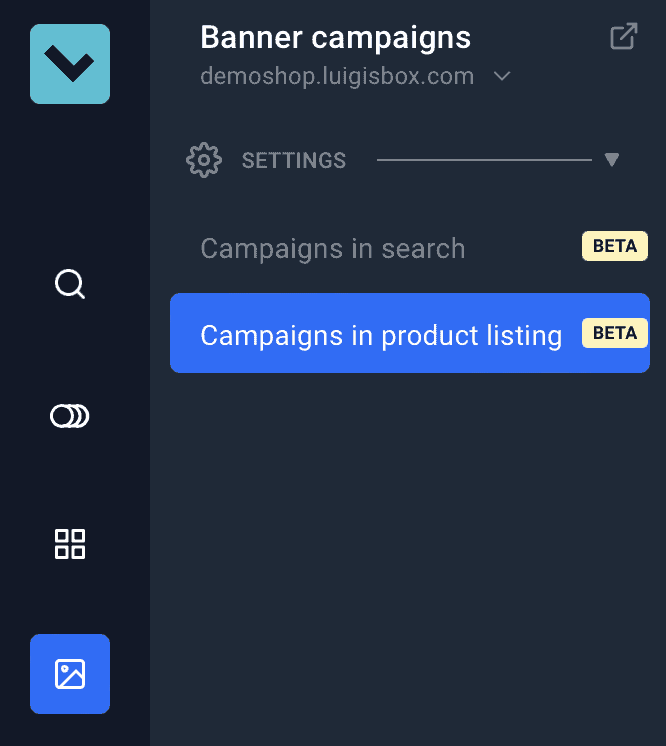666x746 pixels.
Task: Click the BETA badge on Campaigns in product listing
Action: 614,332
